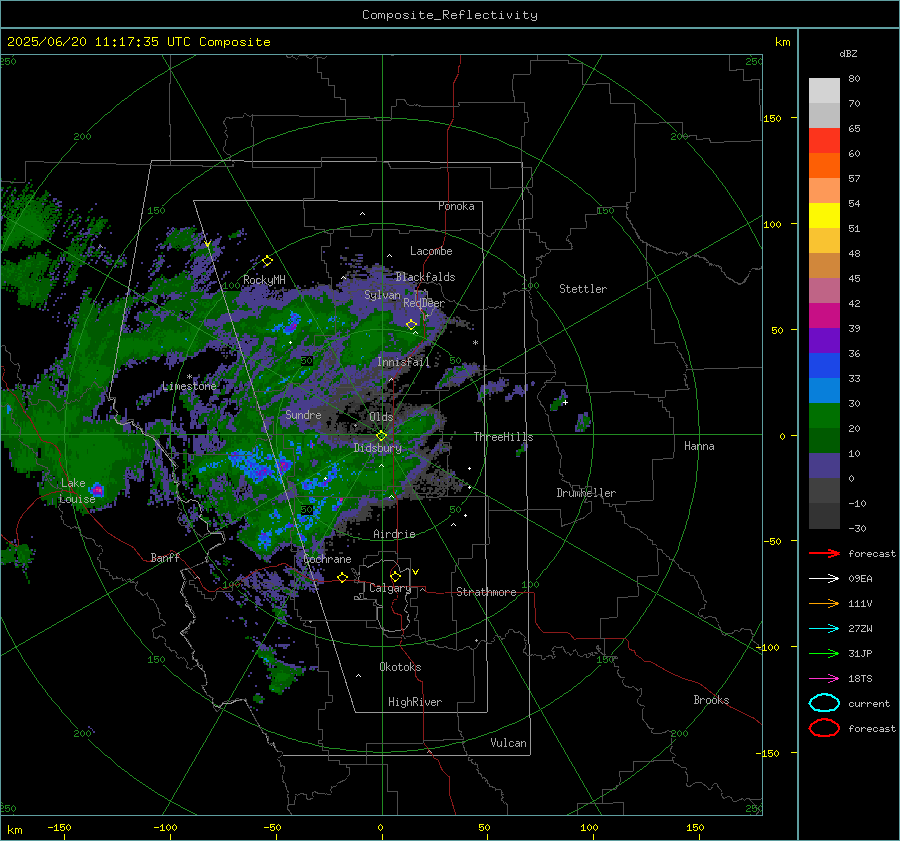Screen dimensions: 900x841
Task: Click the dBZ heading above color scale
Action: (848, 54)
